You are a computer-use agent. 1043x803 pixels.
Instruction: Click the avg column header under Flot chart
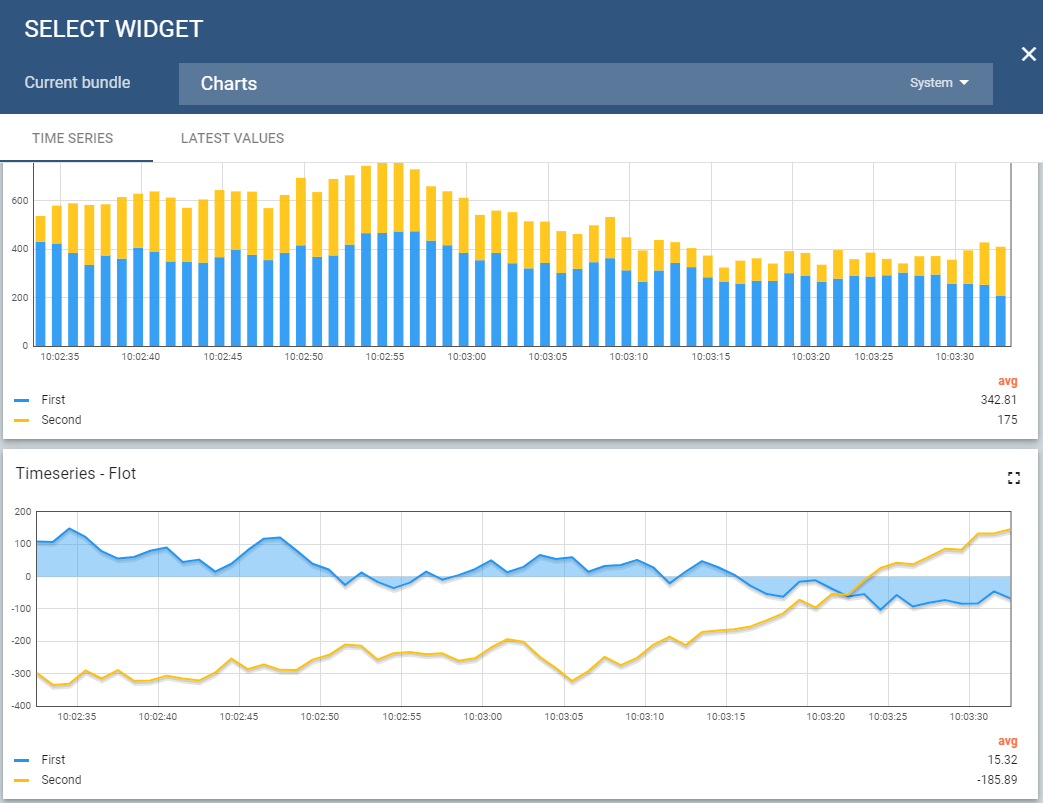(x=1007, y=741)
